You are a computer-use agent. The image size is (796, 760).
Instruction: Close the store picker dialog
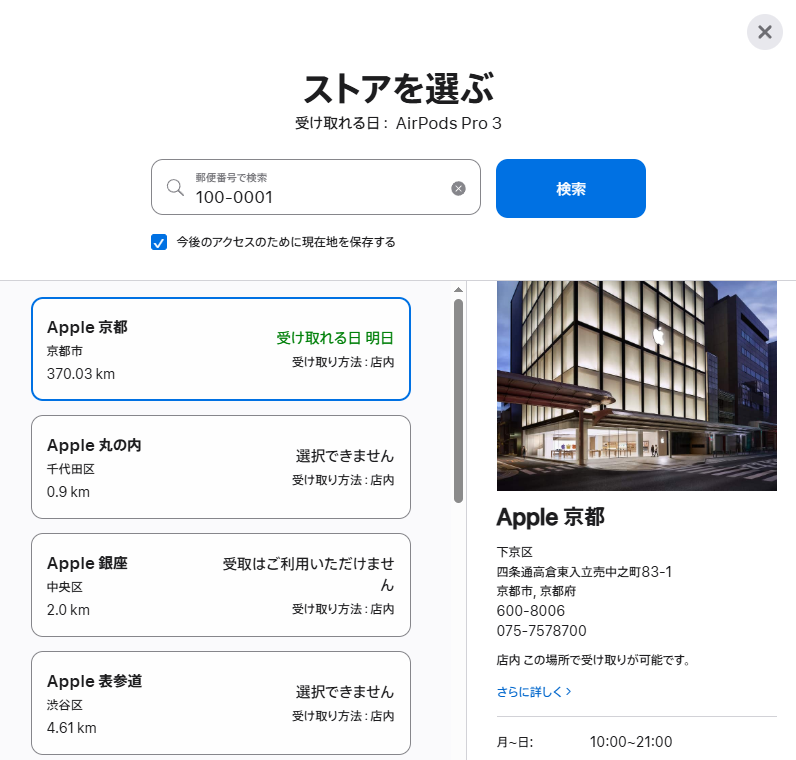click(x=765, y=32)
